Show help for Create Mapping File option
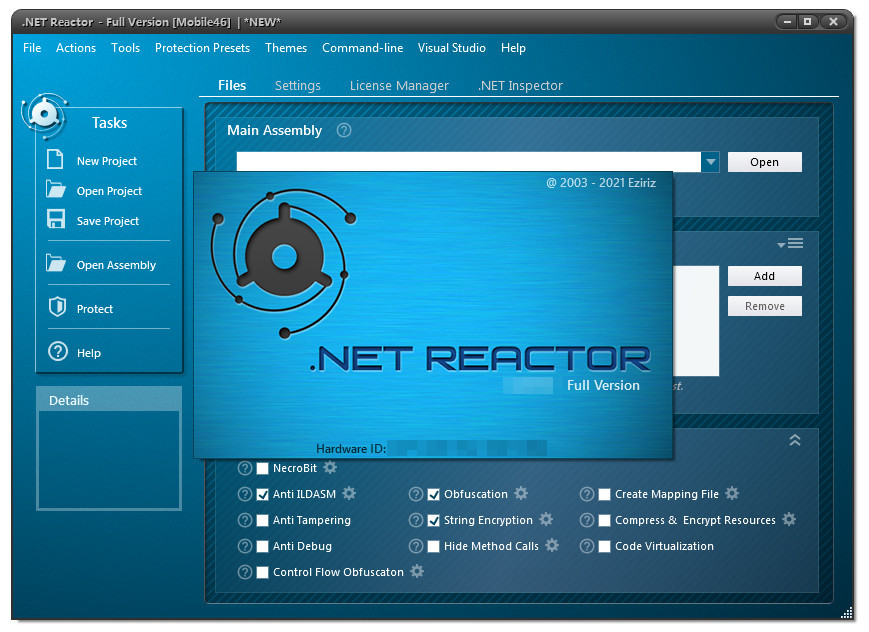This screenshot has width=869, height=632. [x=586, y=494]
